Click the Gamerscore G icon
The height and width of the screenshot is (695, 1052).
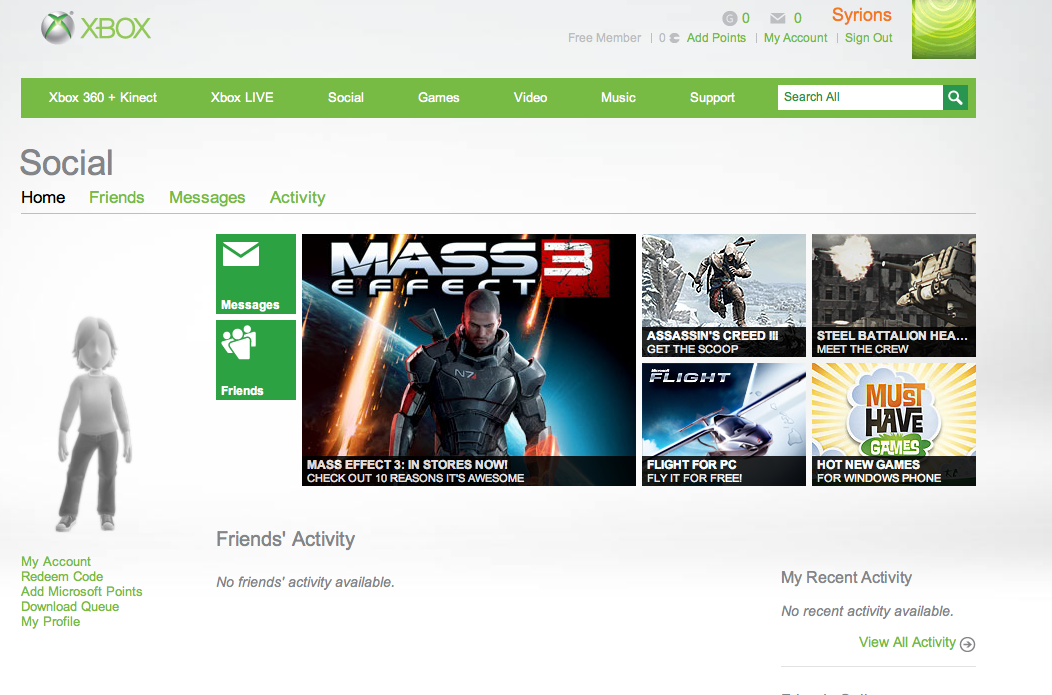click(729, 19)
